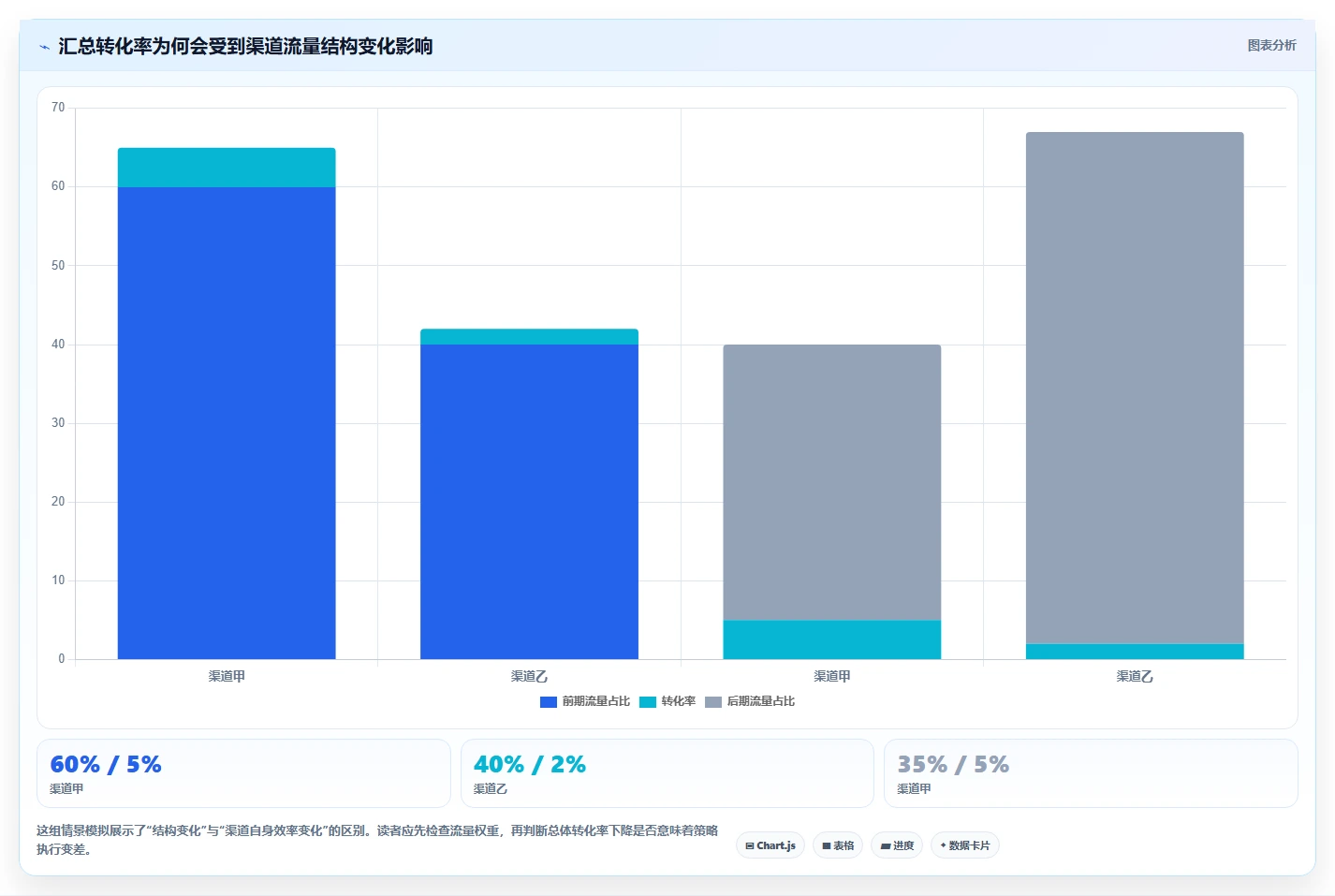
Task: Toggle the 转化率 legend color box
Action: (x=648, y=701)
